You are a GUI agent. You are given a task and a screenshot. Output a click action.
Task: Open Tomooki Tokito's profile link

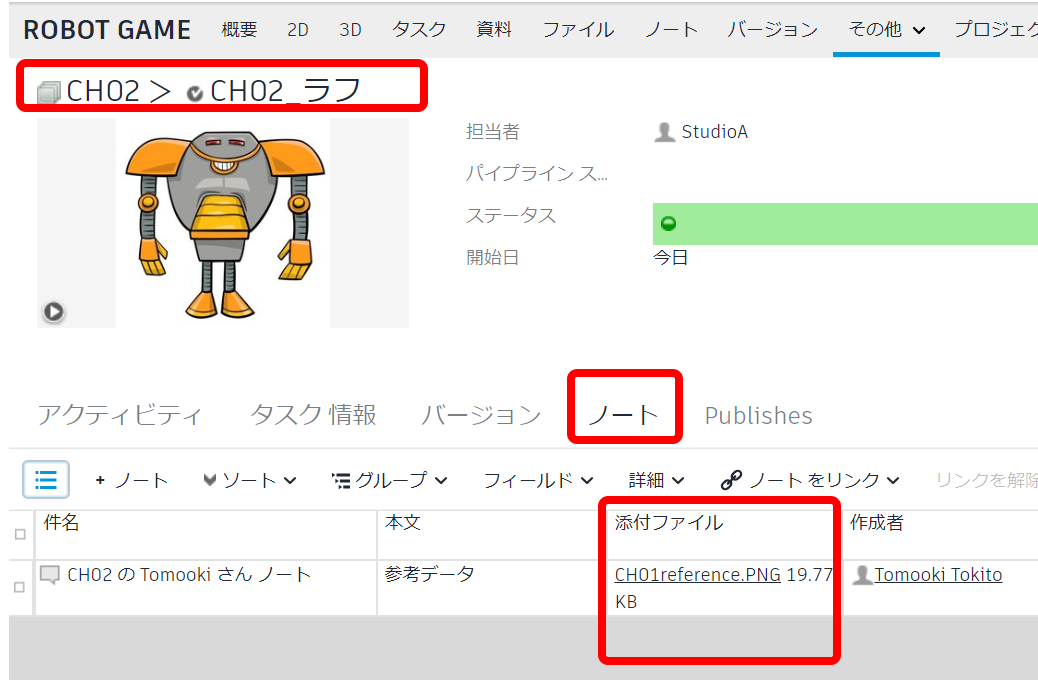(939, 574)
